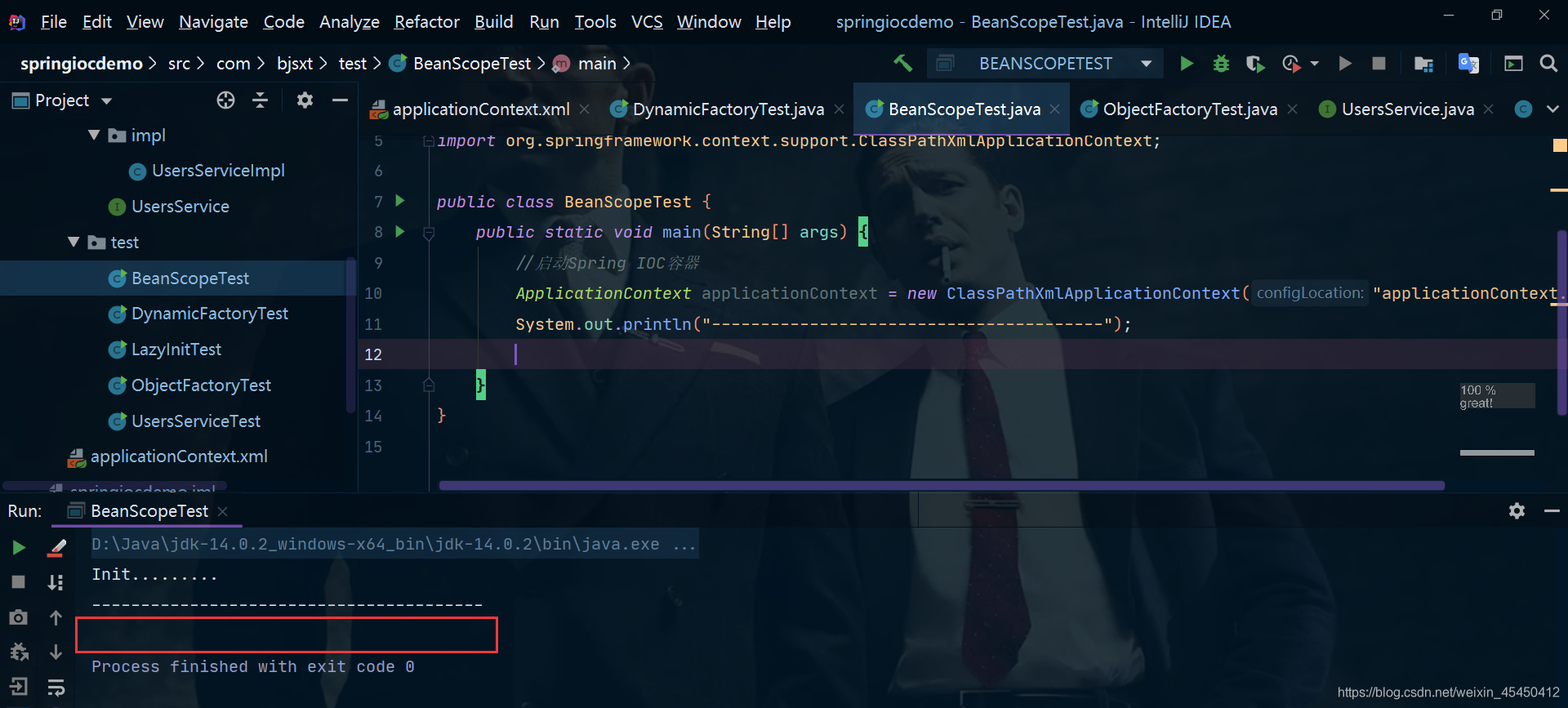Open the profiler dropdown arrow
Screen dimensions: 1568x708
click(x=1314, y=63)
